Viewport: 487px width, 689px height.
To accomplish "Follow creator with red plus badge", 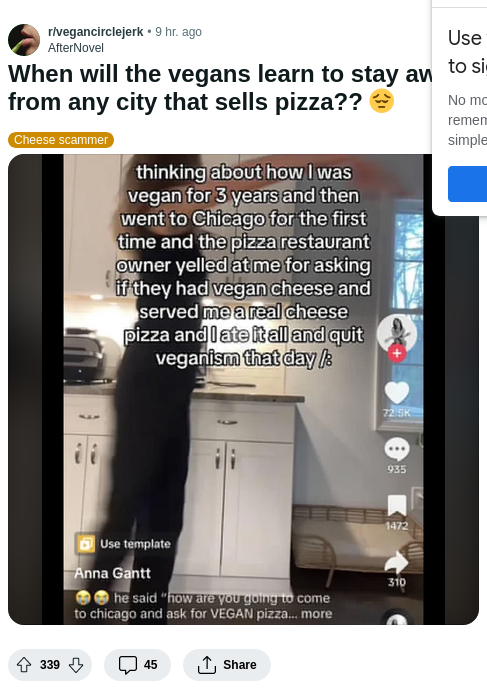I will (x=397, y=353).
